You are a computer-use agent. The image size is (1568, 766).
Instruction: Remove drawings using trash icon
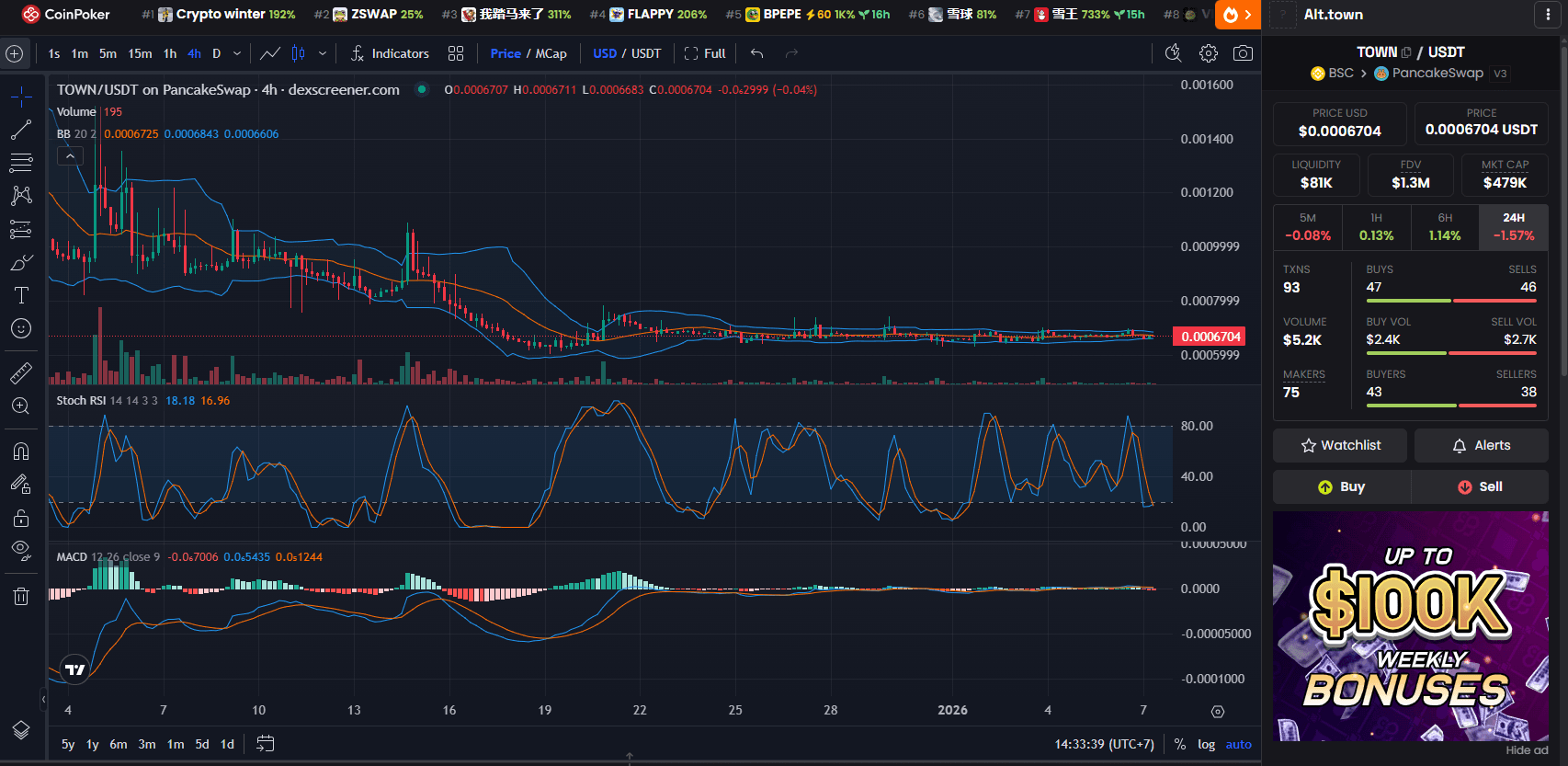pos(21,596)
